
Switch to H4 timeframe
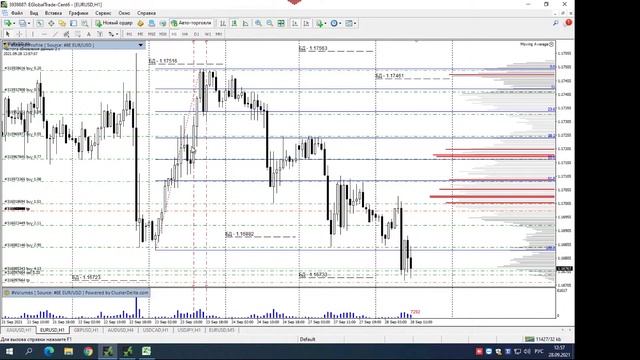click(x=185, y=34)
